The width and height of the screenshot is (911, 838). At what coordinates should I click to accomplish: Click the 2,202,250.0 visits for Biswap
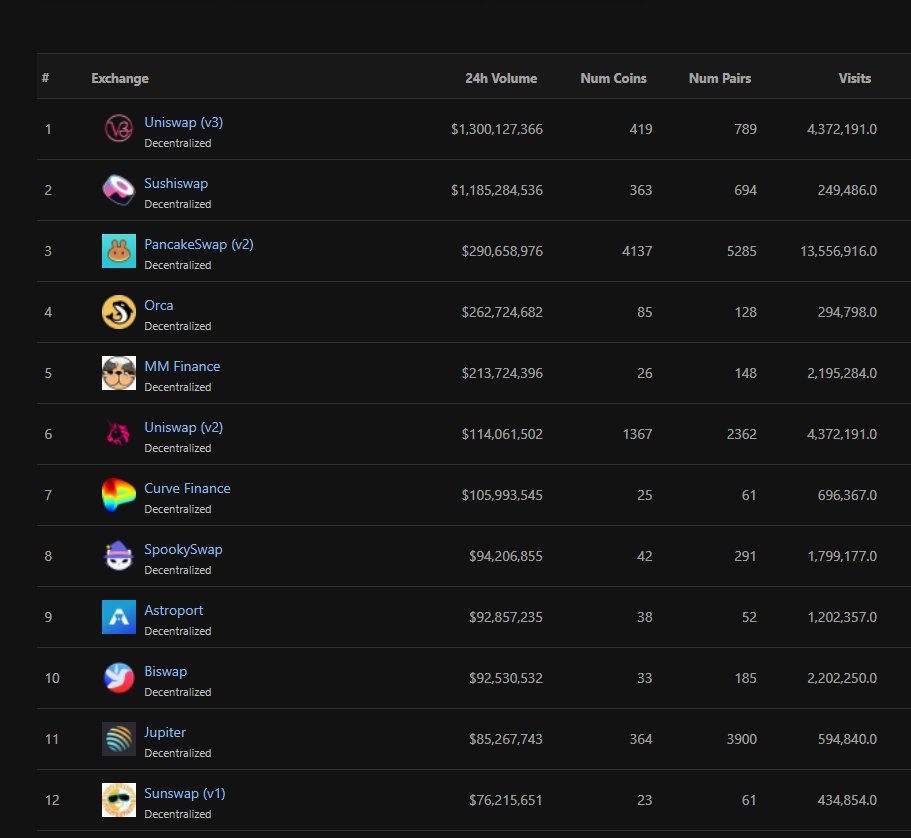pos(842,678)
